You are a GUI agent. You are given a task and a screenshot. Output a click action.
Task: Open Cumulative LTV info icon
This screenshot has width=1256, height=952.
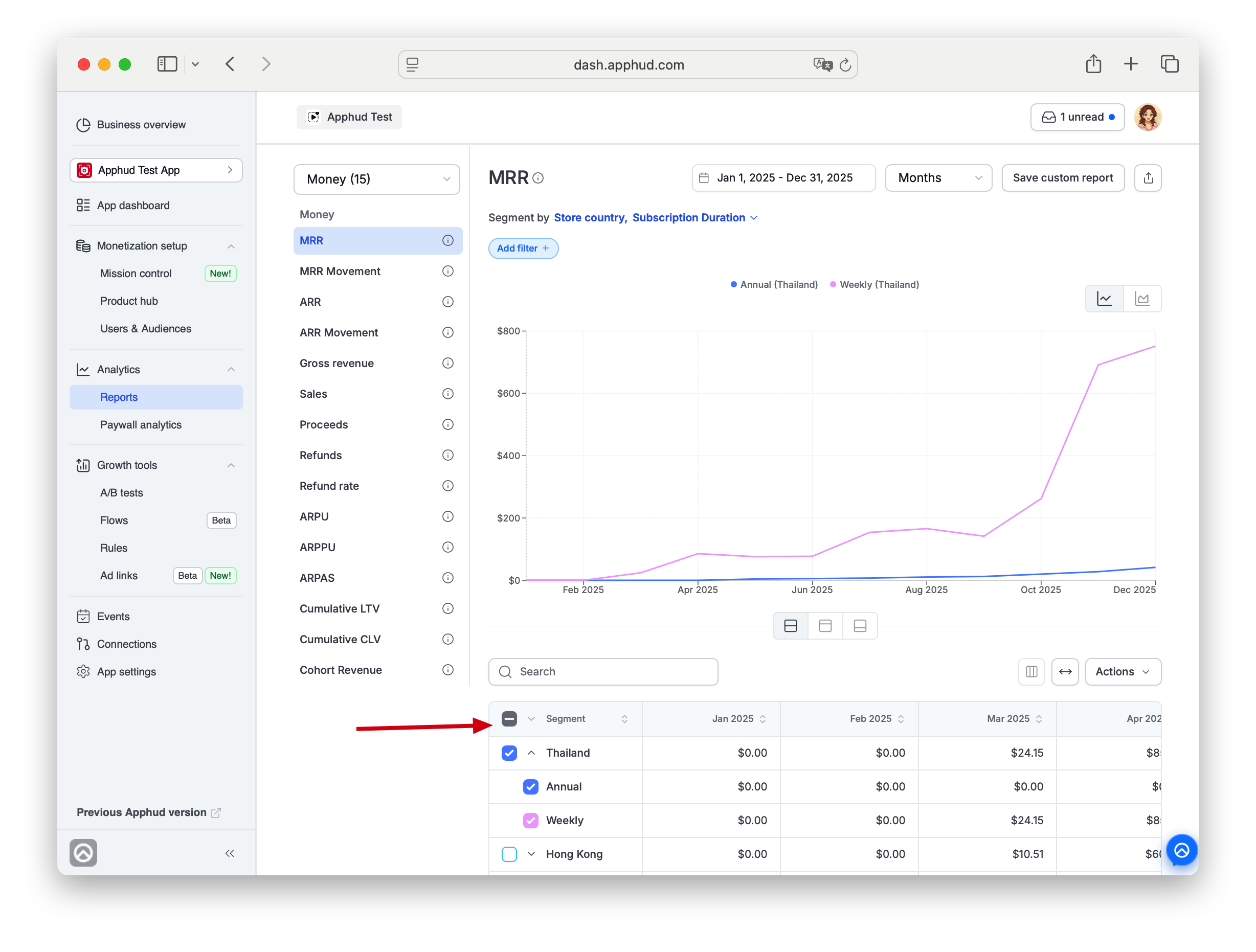(448, 608)
